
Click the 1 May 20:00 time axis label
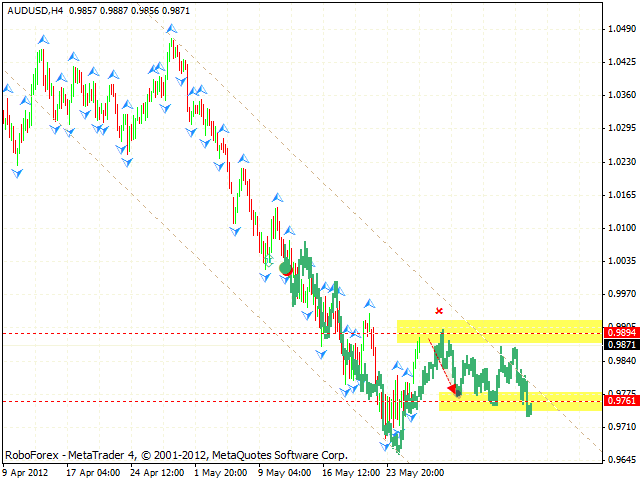(222, 472)
